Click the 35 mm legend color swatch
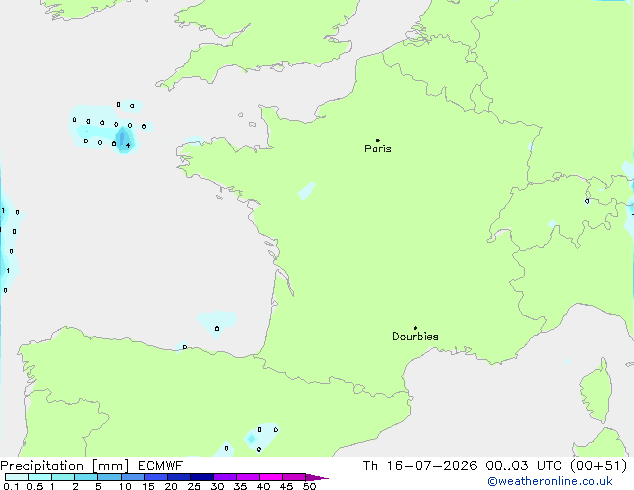Screen dimensions: 634x490 (248, 477)
